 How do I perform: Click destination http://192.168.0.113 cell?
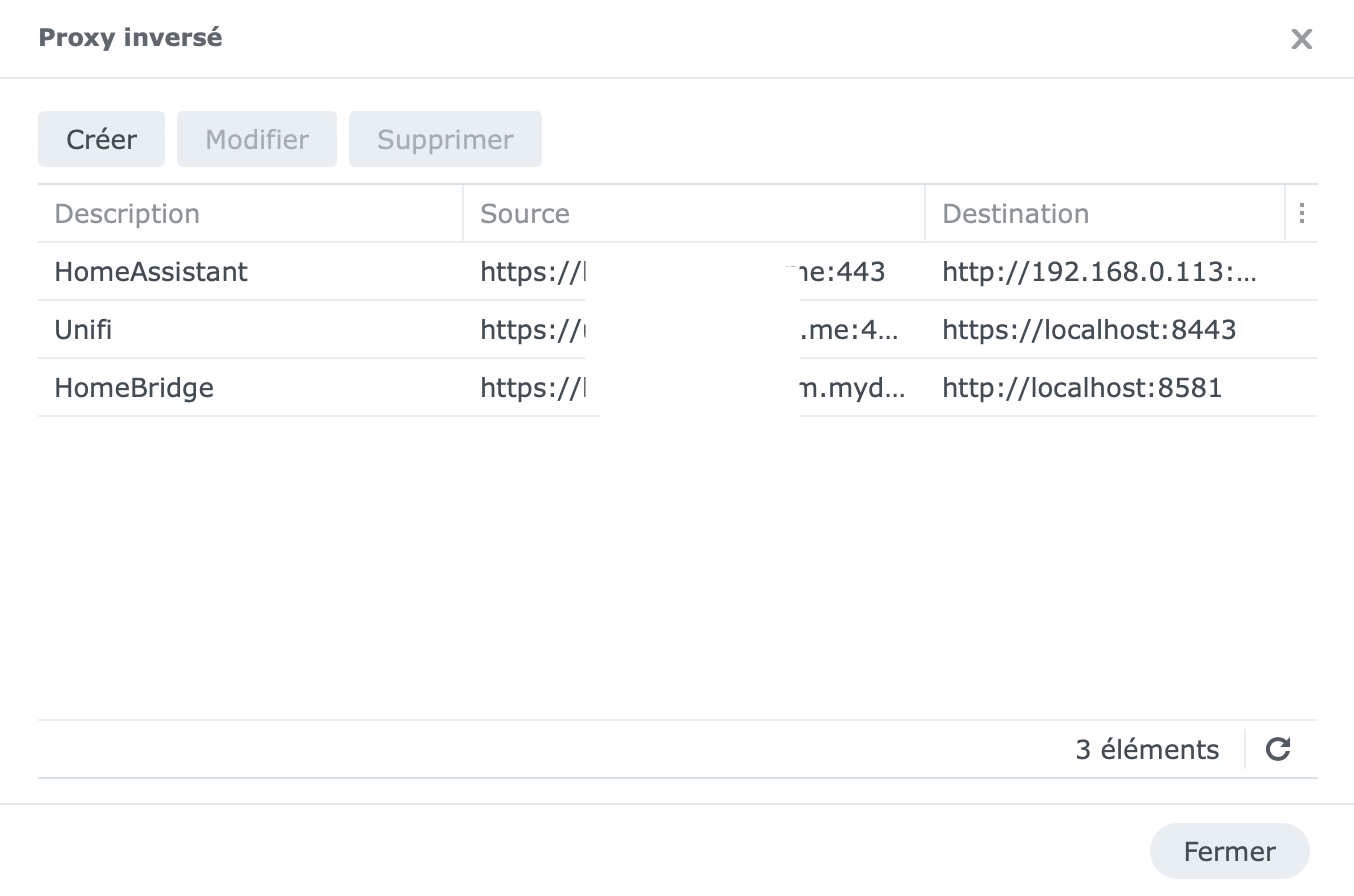pos(1099,271)
